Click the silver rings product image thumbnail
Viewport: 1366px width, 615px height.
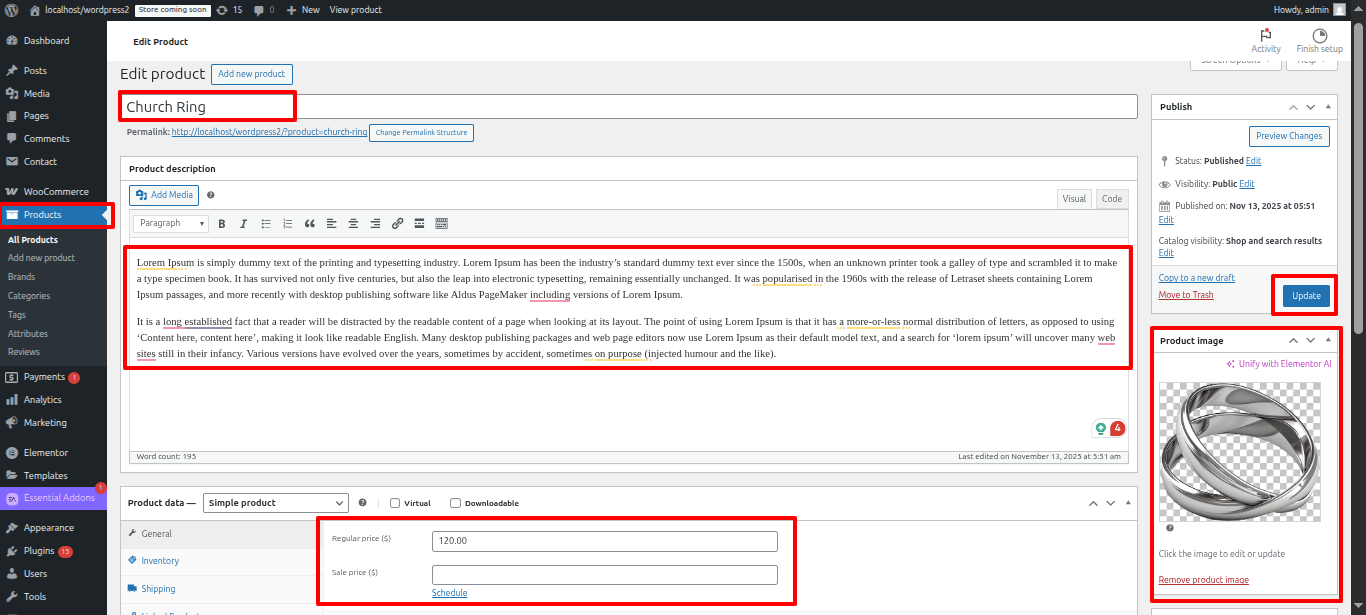tap(1239, 452)
